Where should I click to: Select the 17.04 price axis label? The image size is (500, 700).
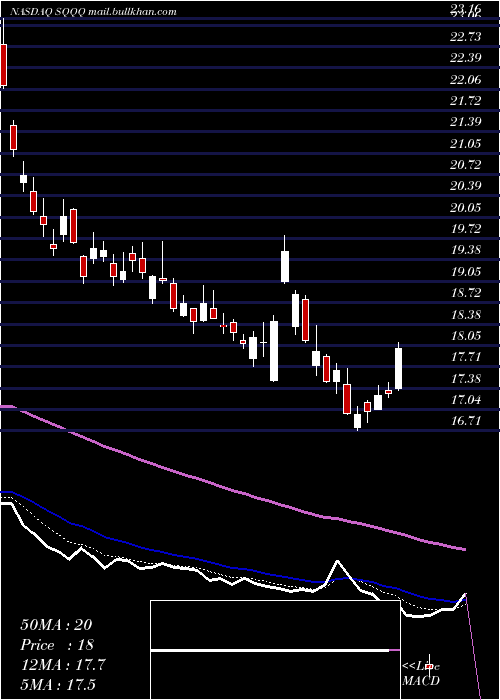466,400
